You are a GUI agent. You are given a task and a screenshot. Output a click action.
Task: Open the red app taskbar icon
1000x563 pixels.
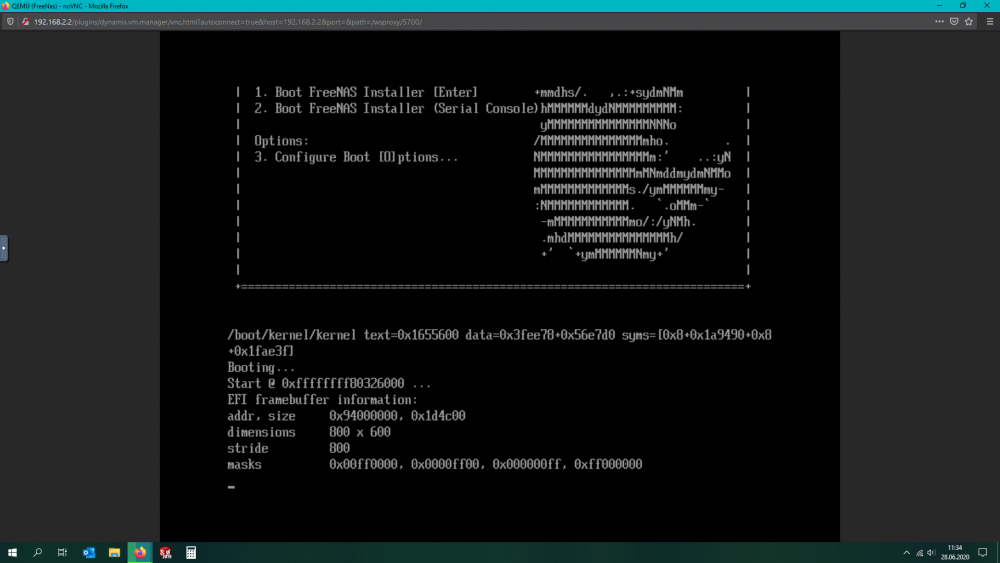[x=165, y=553]
